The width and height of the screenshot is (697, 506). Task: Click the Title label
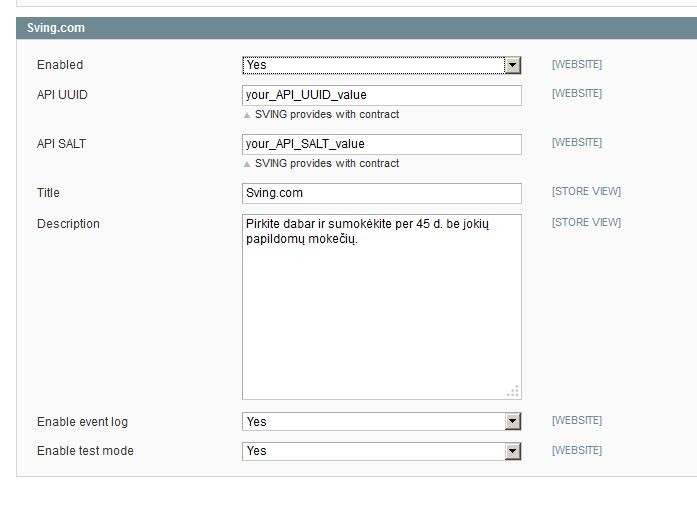tap(48, 193)
